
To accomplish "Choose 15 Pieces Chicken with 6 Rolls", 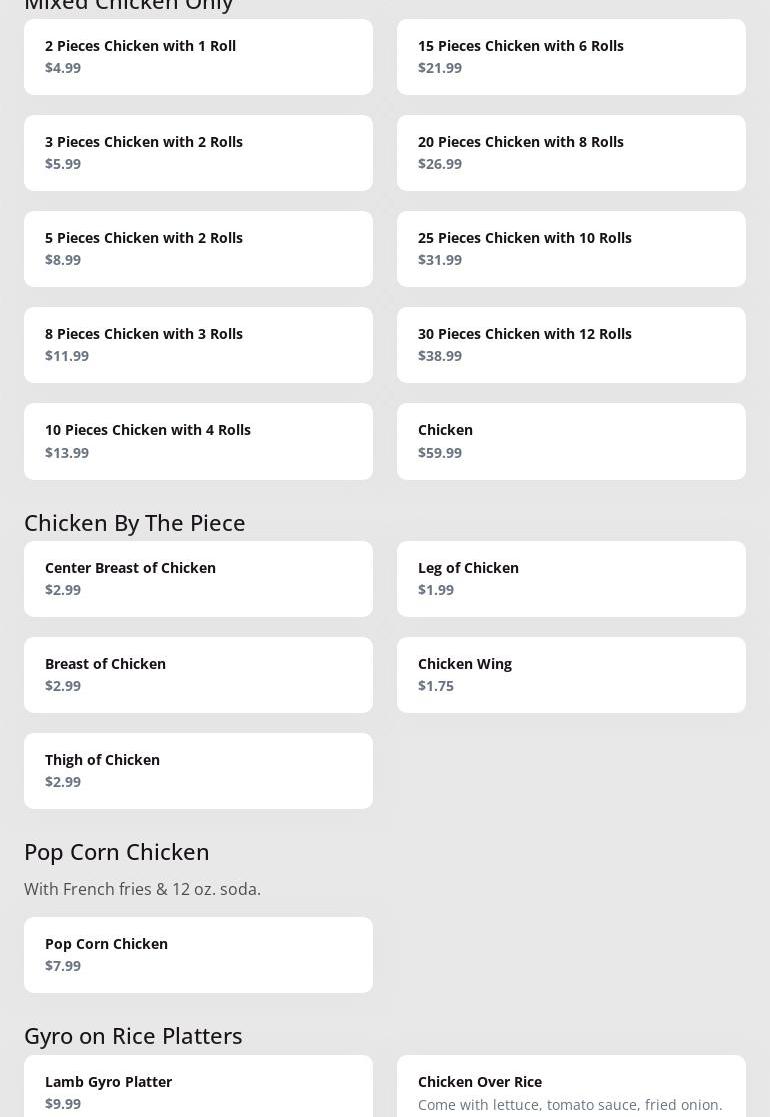I will coord(571,57).
